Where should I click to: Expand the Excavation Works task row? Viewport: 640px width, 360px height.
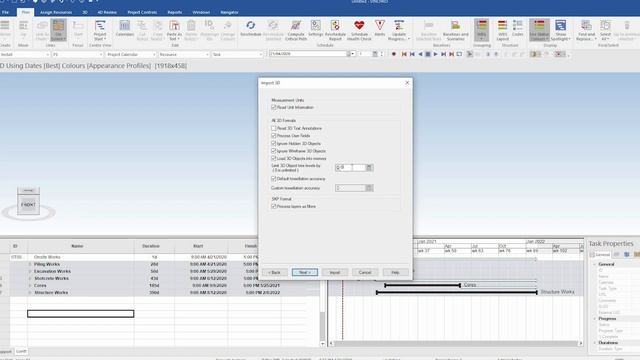pyautogui.click(x=30, y=271)
